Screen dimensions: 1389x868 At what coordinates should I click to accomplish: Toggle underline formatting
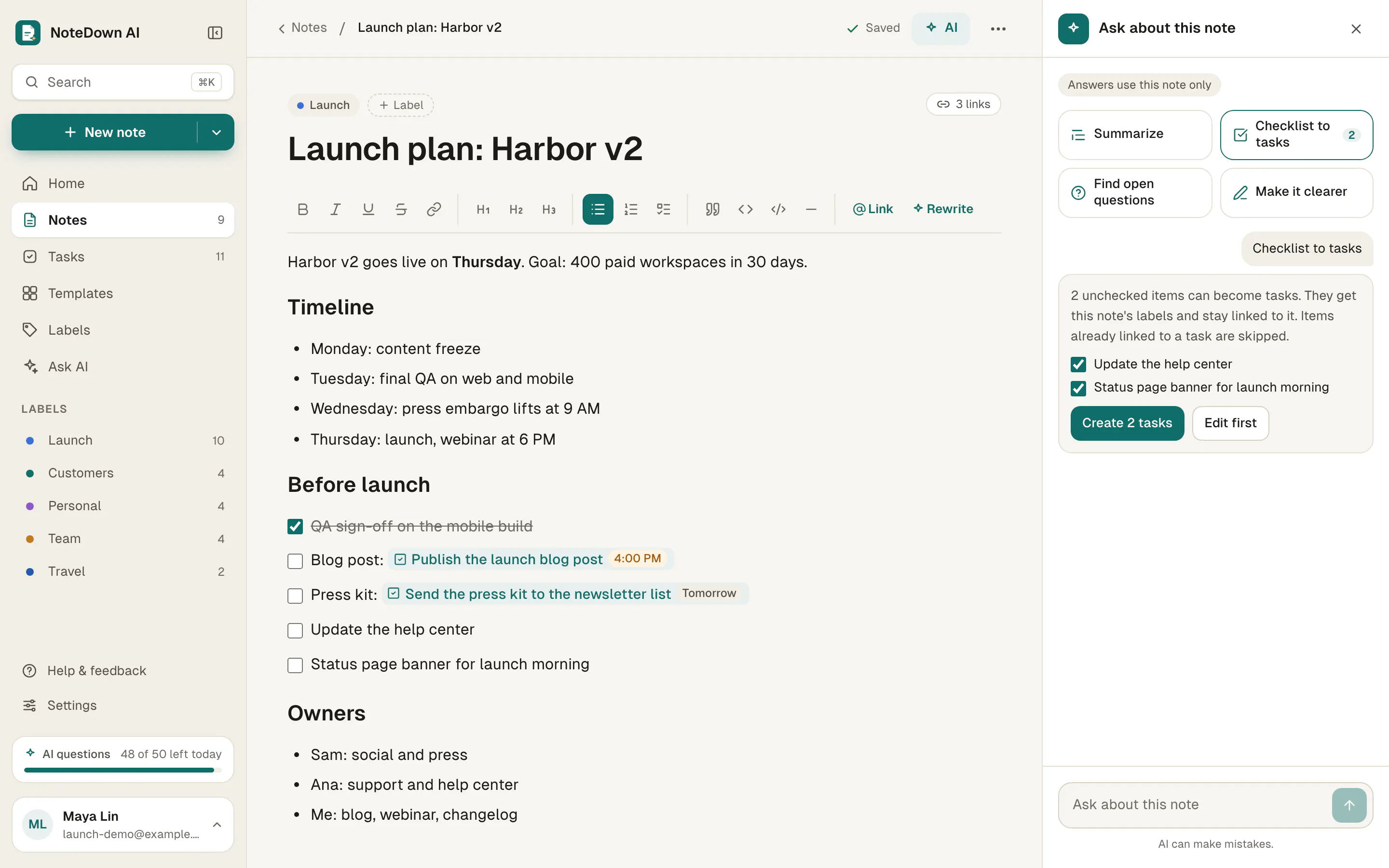(368, 209)
